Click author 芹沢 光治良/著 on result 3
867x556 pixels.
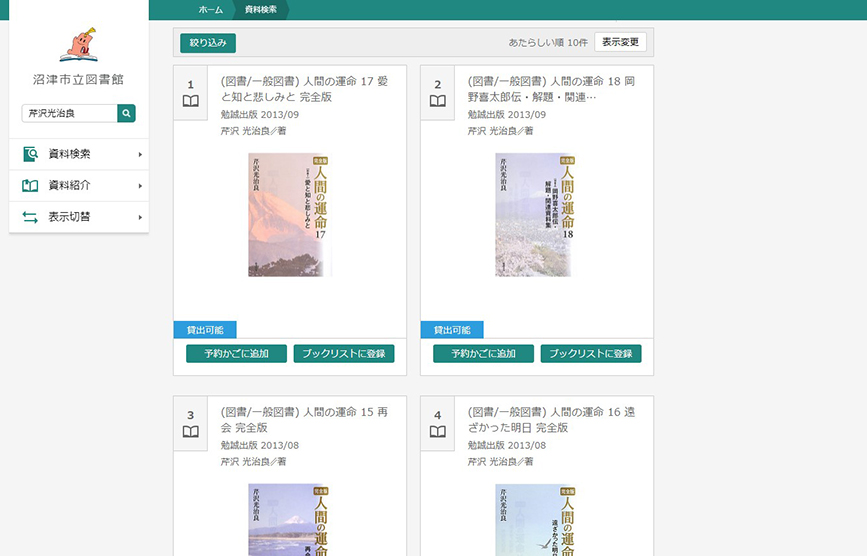coord(253,461)
